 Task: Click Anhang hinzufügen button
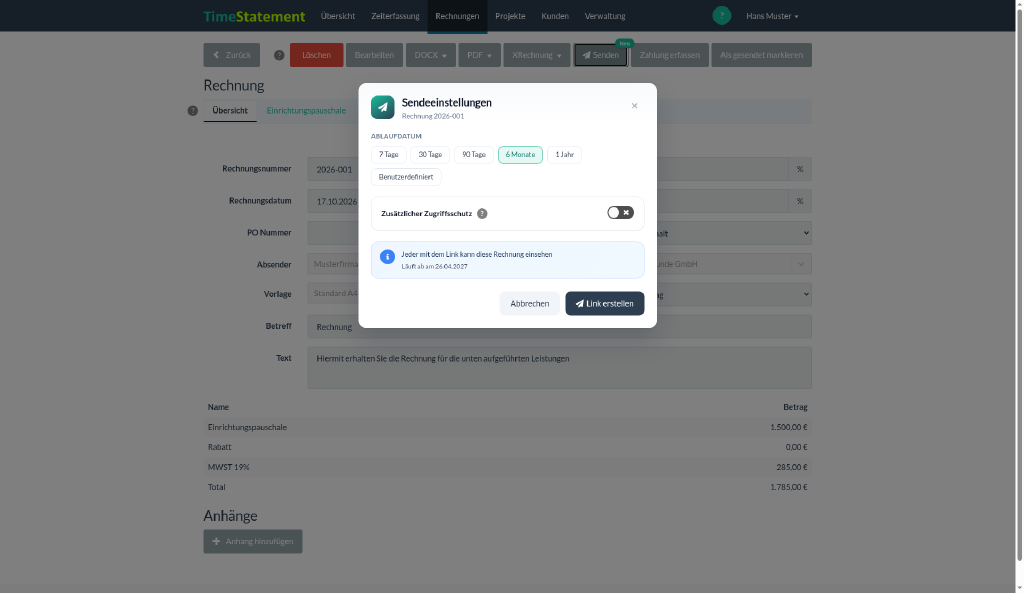click(253, 541)
